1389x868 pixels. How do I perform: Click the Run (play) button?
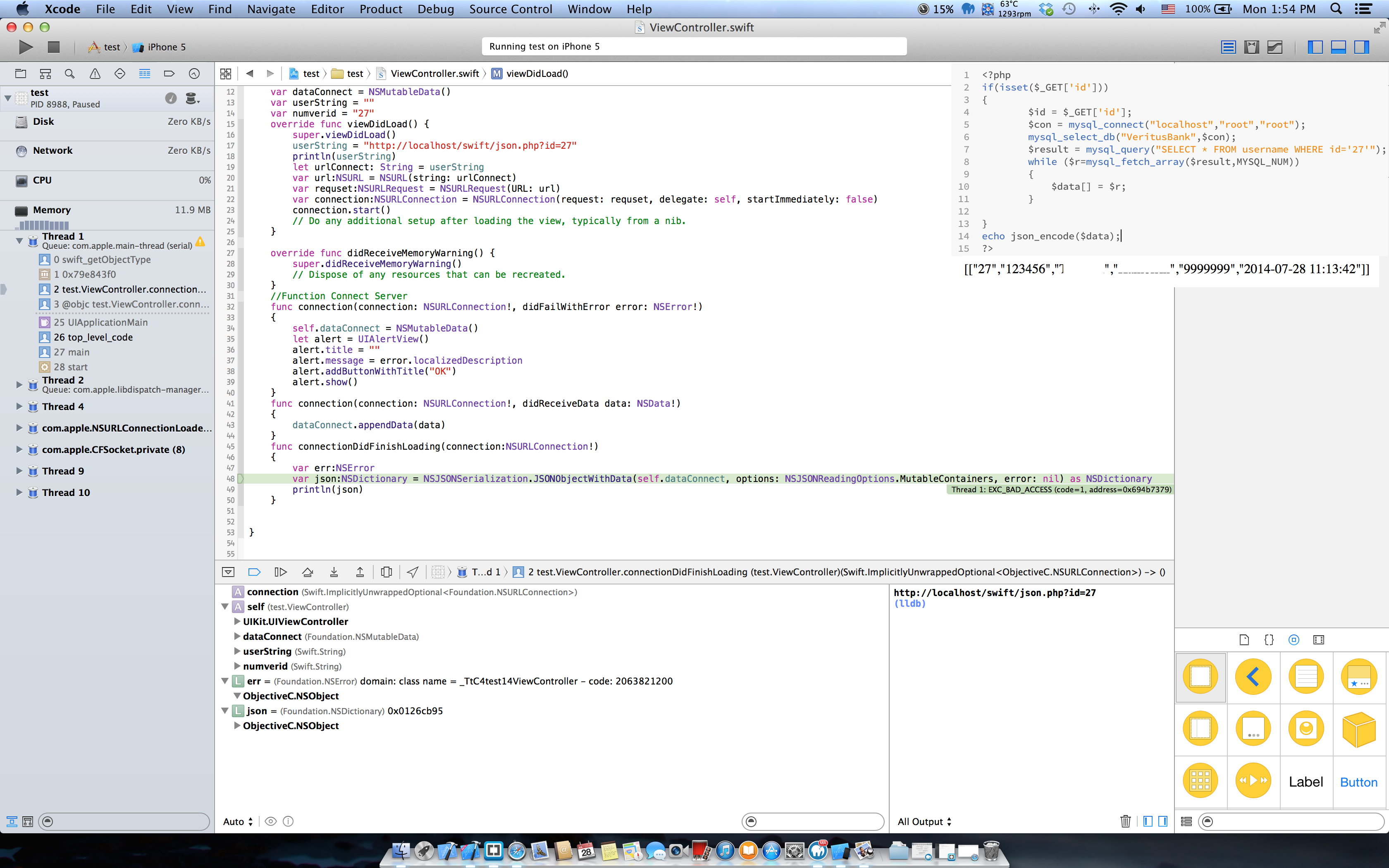click(x=26, y=47)
